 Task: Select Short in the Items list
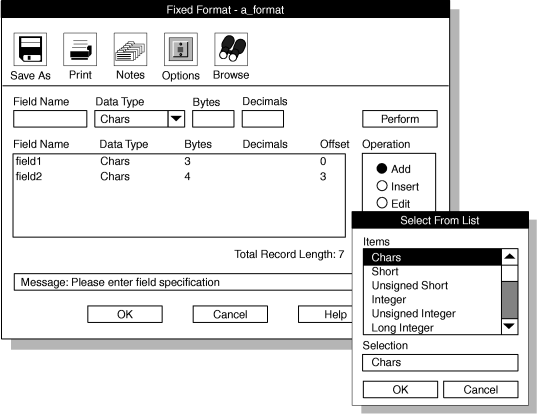pos(432,271)
